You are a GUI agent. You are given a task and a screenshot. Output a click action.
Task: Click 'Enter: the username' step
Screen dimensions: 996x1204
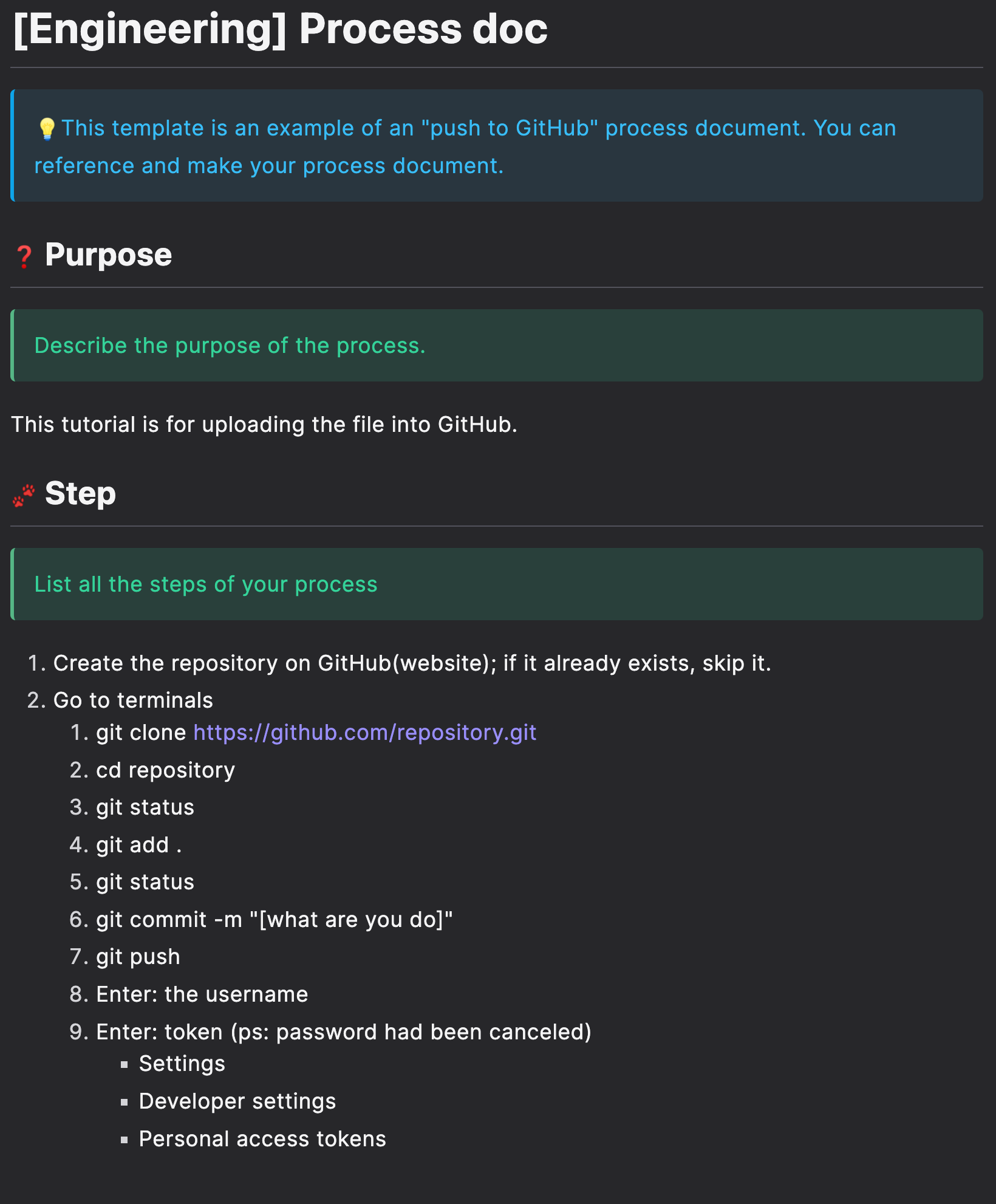click(202, 994)
